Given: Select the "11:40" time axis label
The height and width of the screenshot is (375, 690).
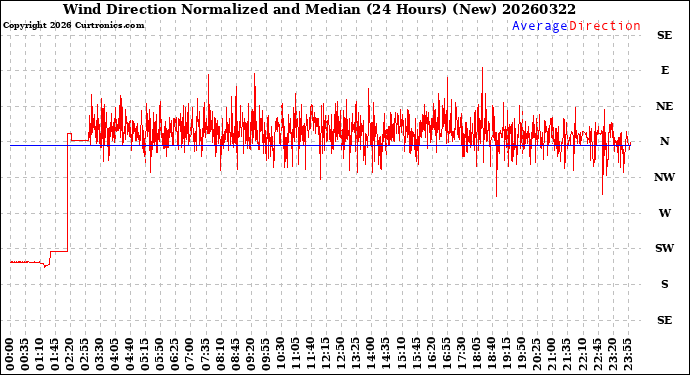Looking at the screenshot, I should pyautogui.click(x=310, y=354).
